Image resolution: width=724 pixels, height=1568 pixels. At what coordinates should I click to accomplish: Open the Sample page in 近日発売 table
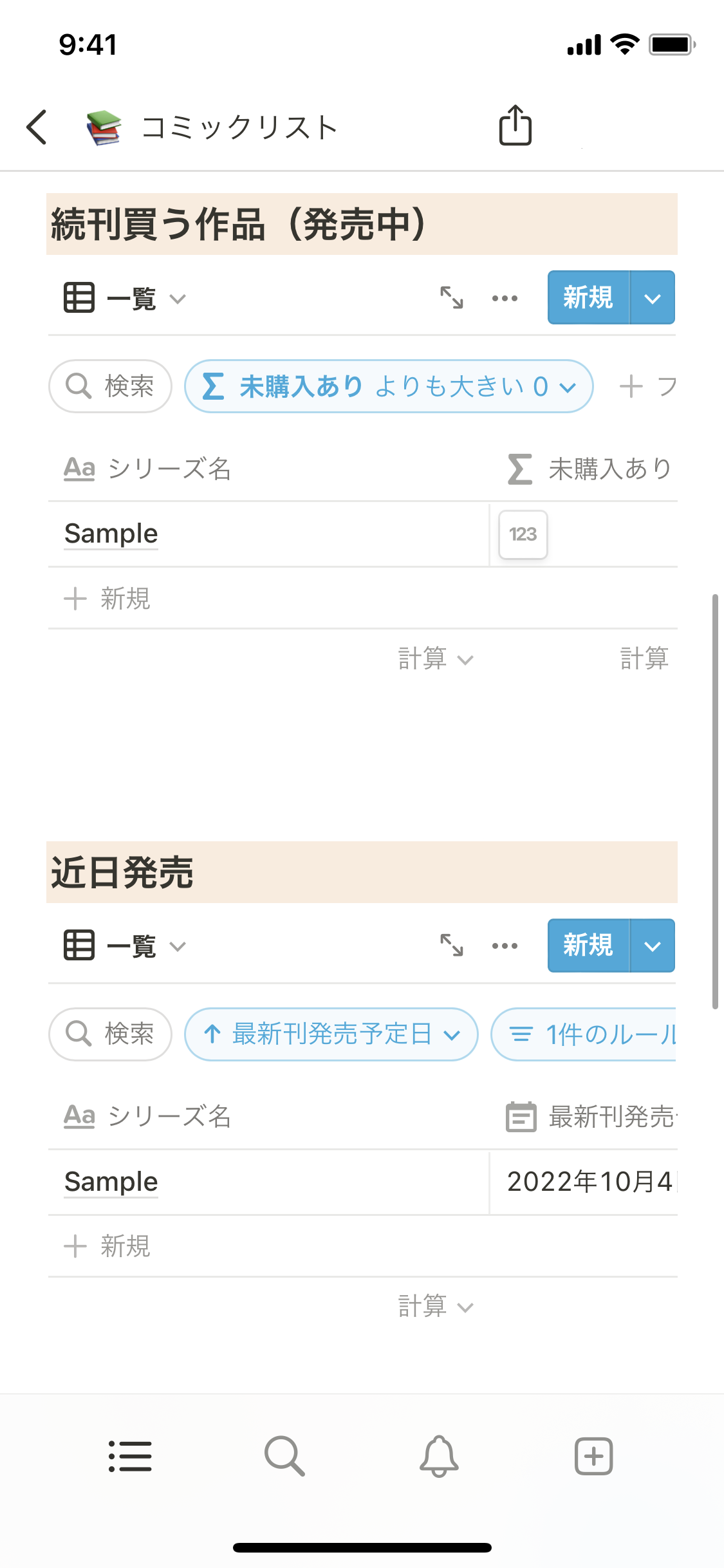(111, 1182)
